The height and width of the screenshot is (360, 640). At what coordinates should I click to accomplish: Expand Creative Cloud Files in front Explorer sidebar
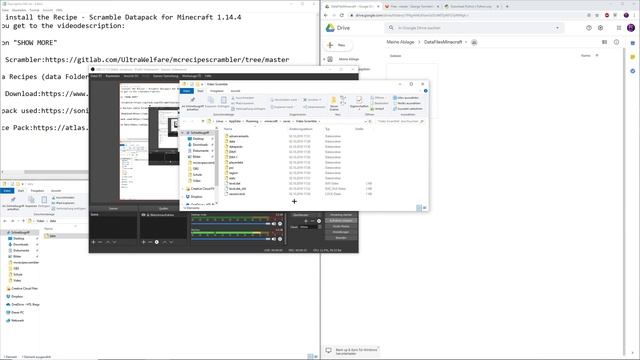[x=183, y=189]
